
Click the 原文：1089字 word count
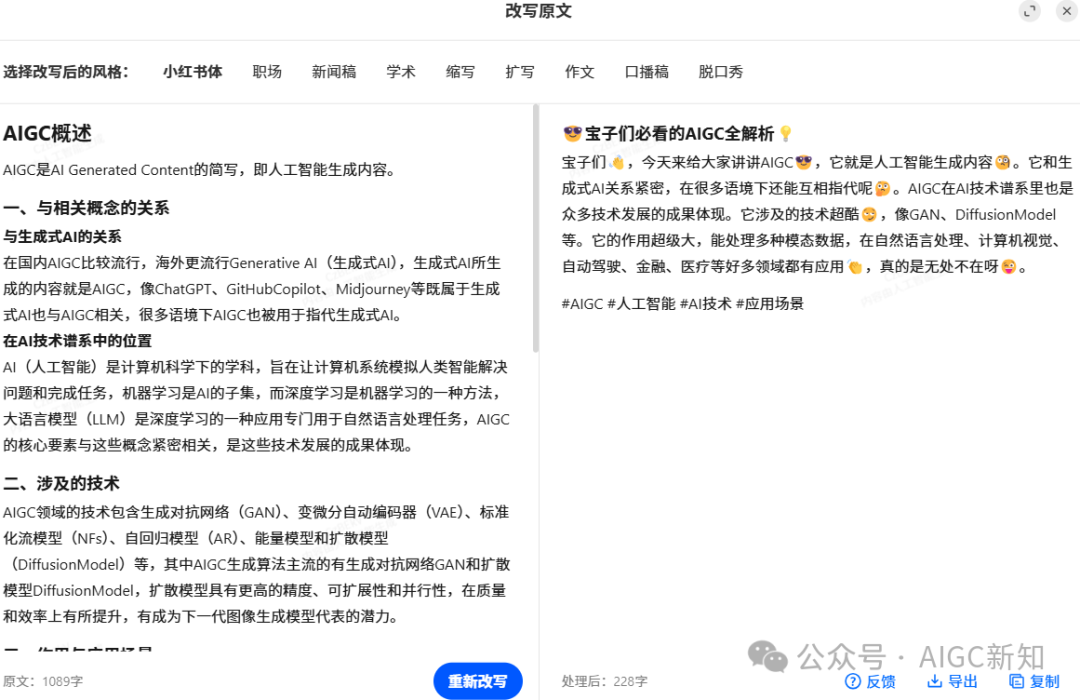click(43, 681)
